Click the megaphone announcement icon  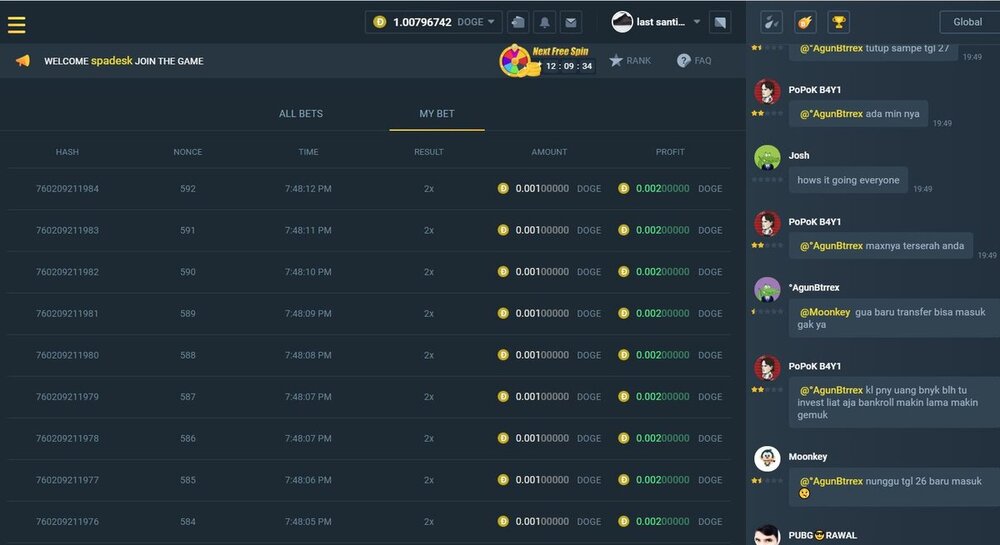[x=22, y=61]
